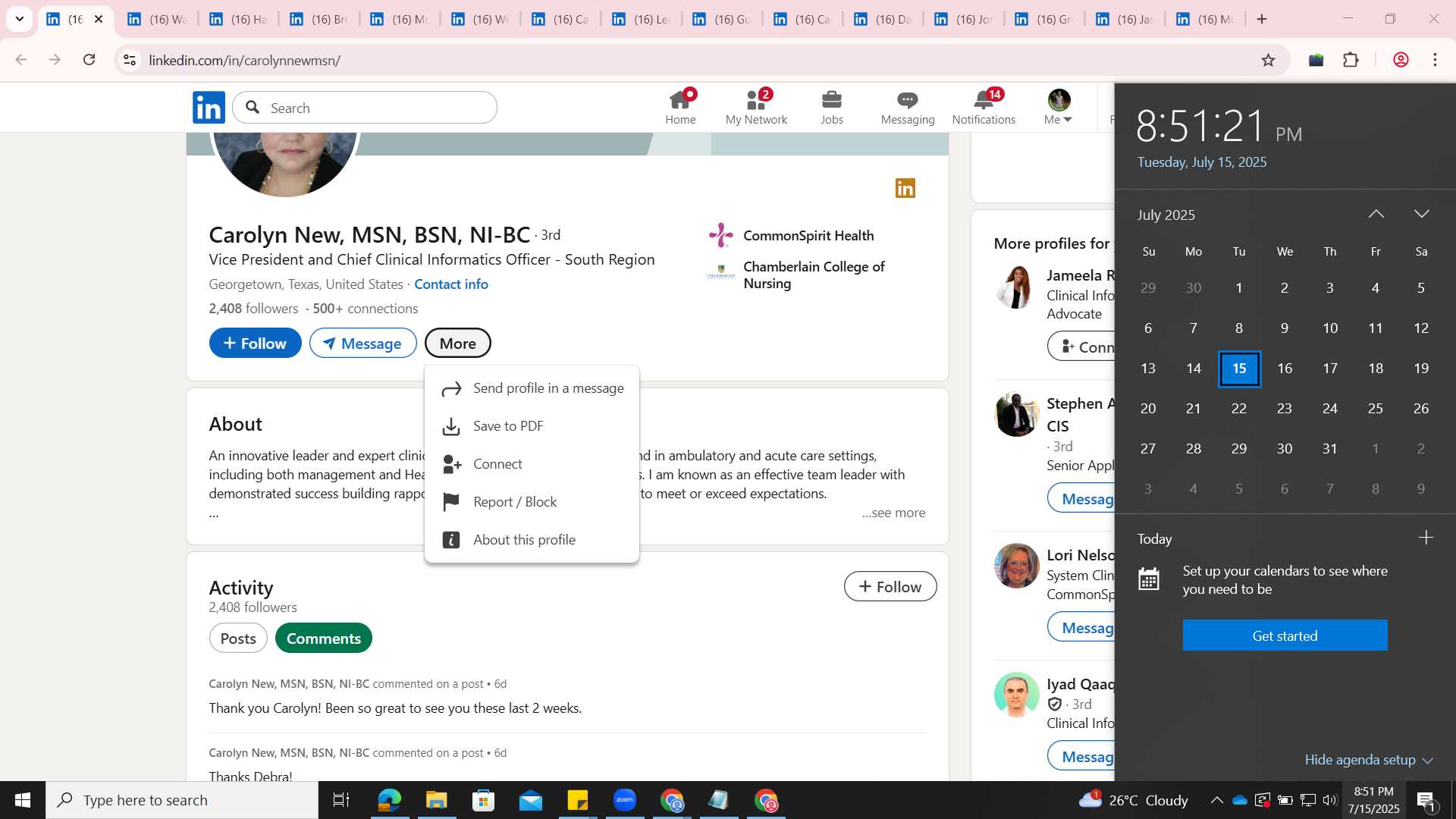Go to previous month in calendar

[x=1376, y=215]
